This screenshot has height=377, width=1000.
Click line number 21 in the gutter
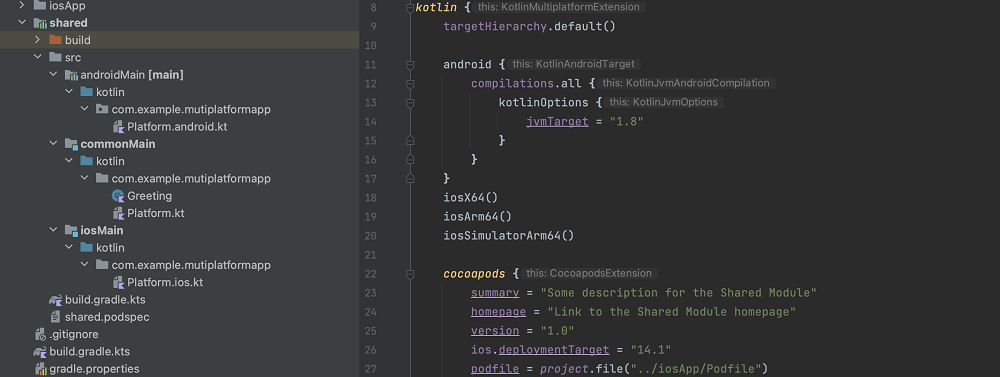point(371,255)
